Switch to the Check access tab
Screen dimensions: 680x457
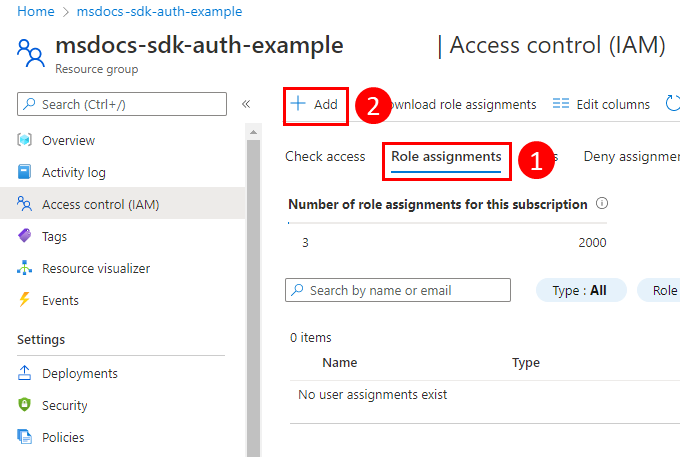point(325,156)
